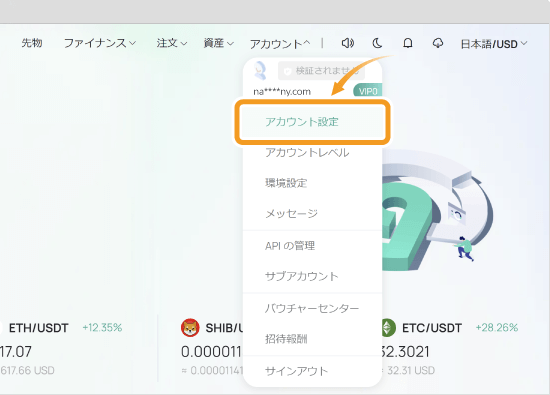Click the na****ny.com account email

(x=282, y=92)
